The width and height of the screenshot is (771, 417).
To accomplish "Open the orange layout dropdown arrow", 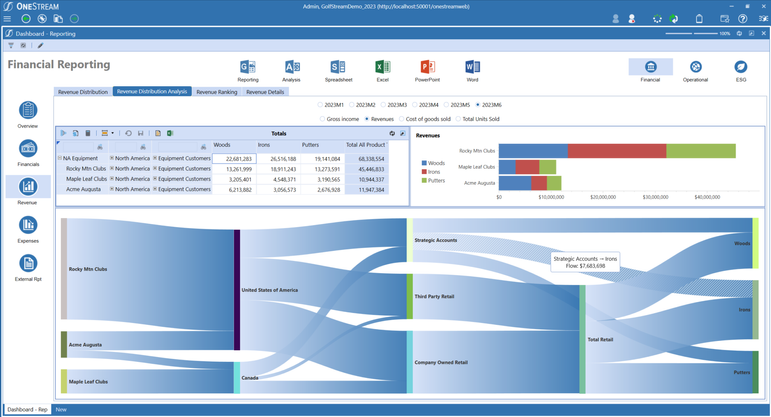I will (113, 133).
